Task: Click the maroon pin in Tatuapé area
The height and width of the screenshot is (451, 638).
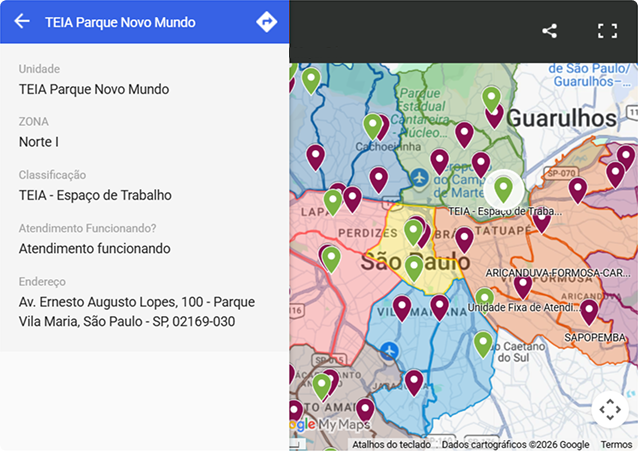Action: (x=542, y=223)
